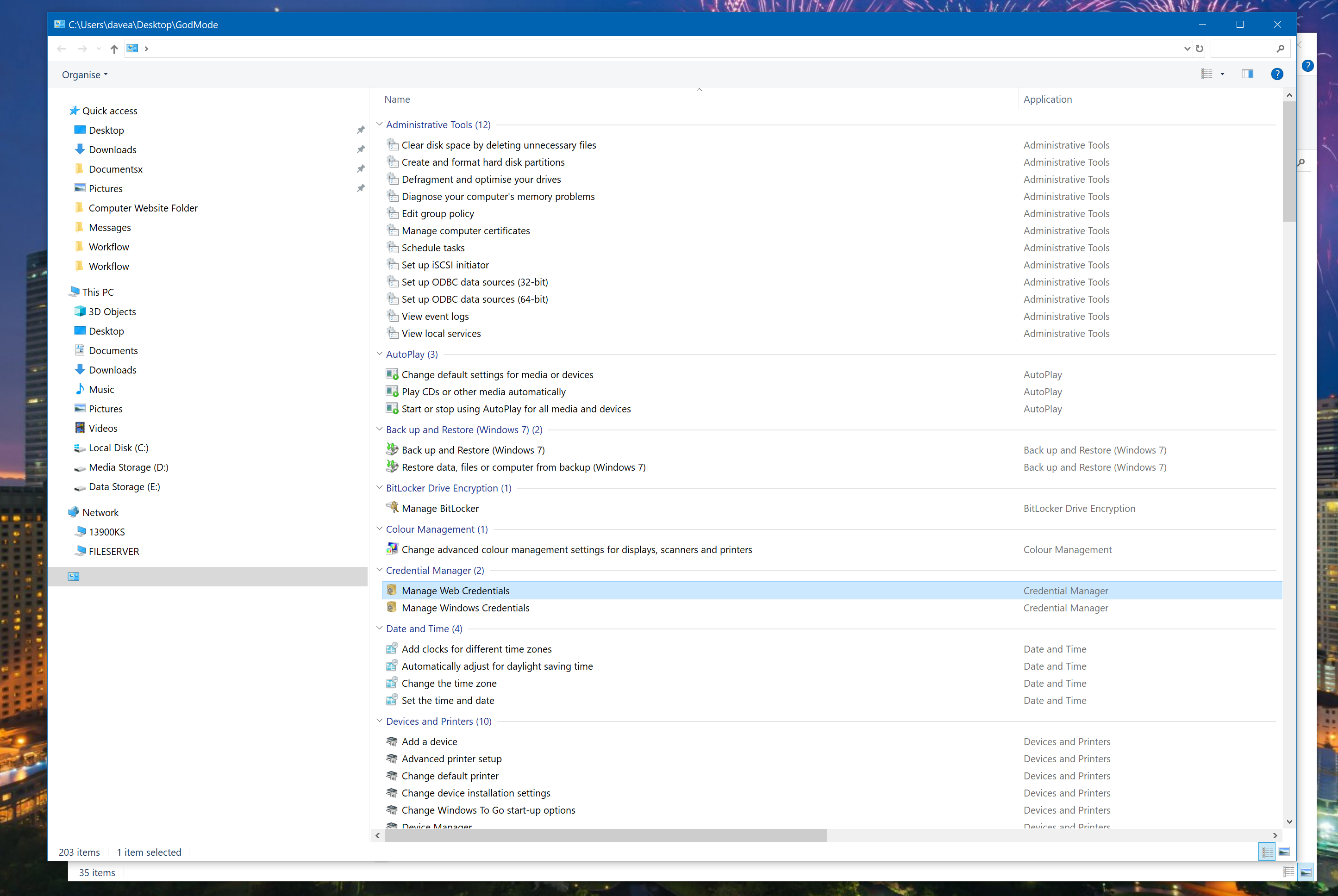Screen dimensions: 1338x896
Task: Collapse Colour Management group
Action: [380, 529]
